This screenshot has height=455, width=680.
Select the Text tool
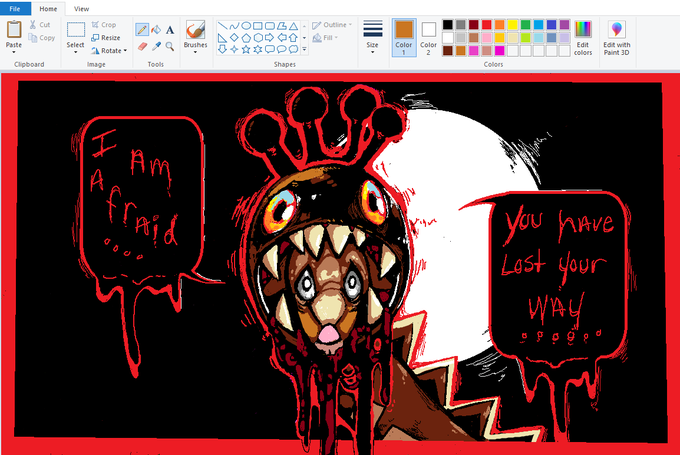click(170, 29)
